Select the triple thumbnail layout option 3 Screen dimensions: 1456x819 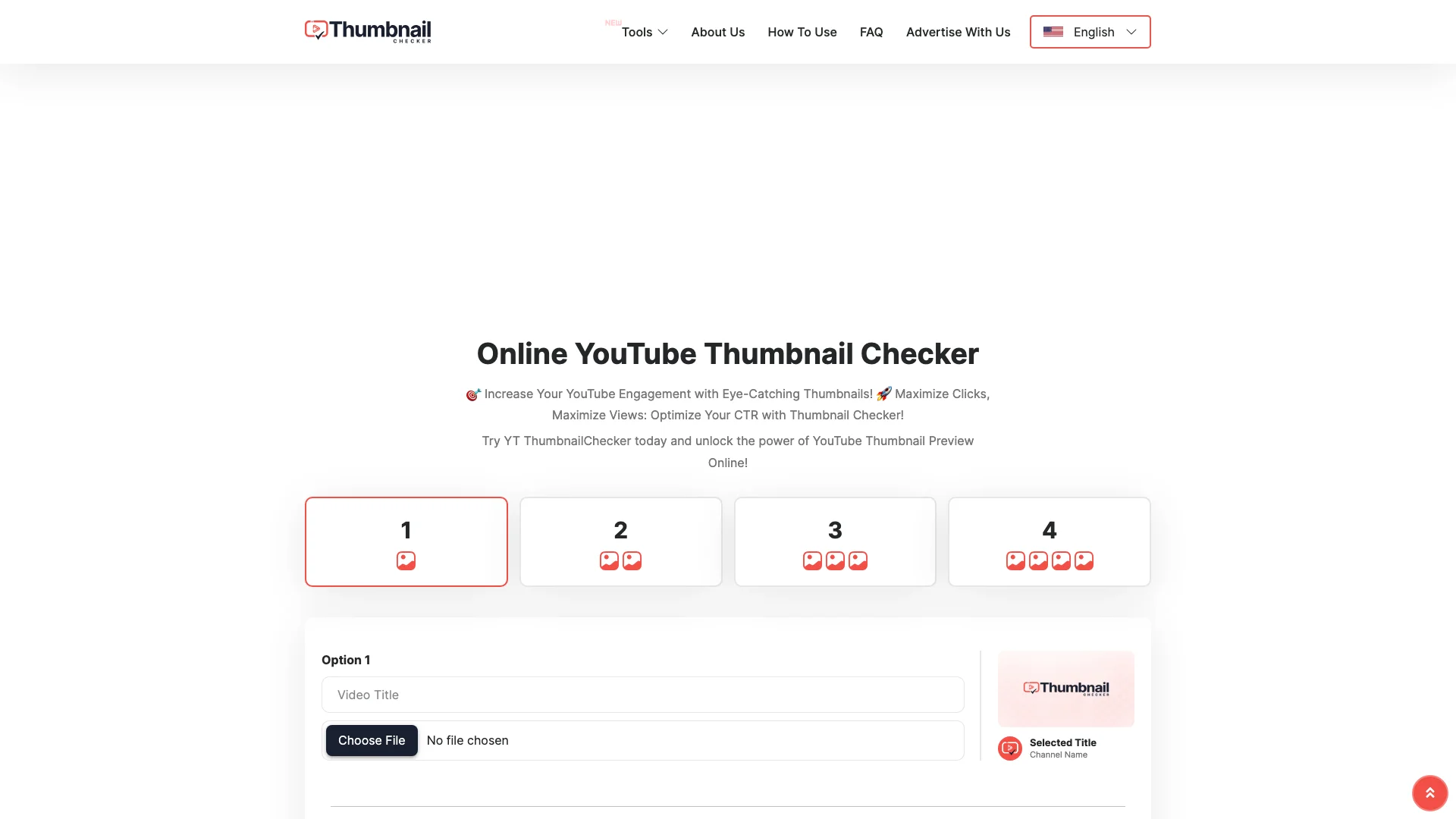[x=835, y=541]
